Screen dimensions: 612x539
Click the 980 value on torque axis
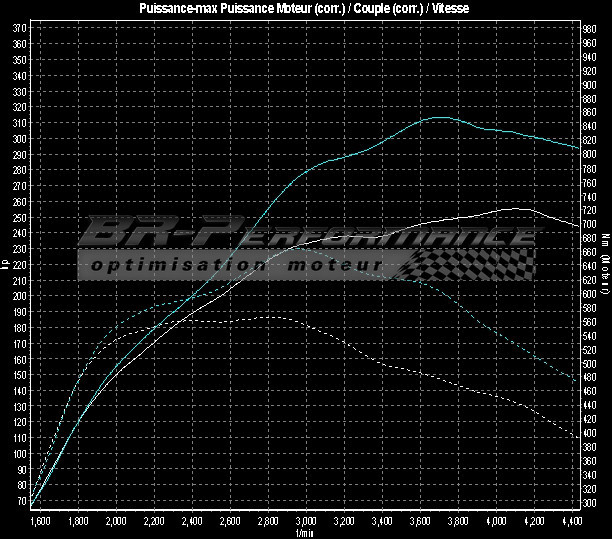coord(591,29)
